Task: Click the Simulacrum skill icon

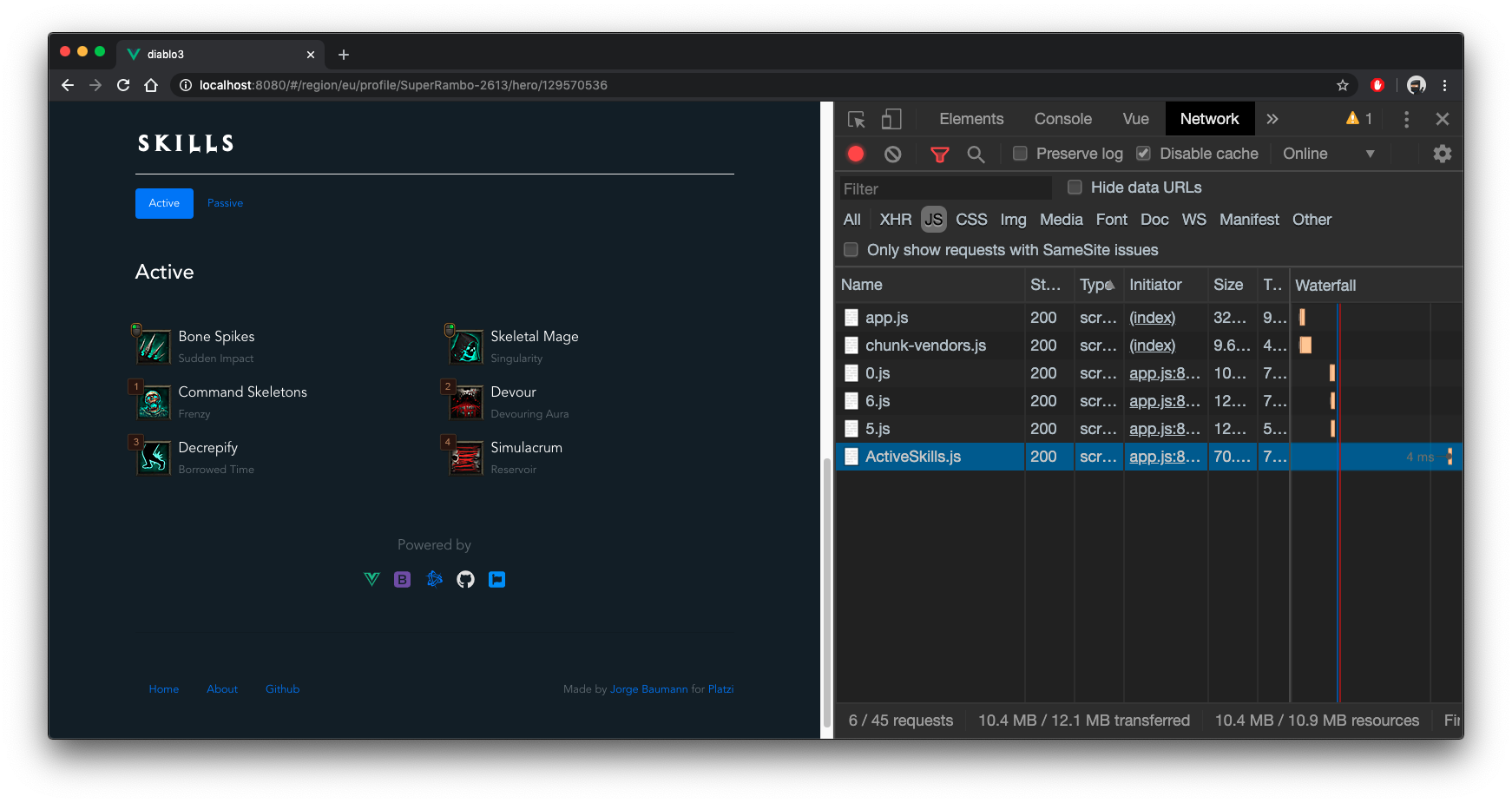Action: (x=465, y=457)
